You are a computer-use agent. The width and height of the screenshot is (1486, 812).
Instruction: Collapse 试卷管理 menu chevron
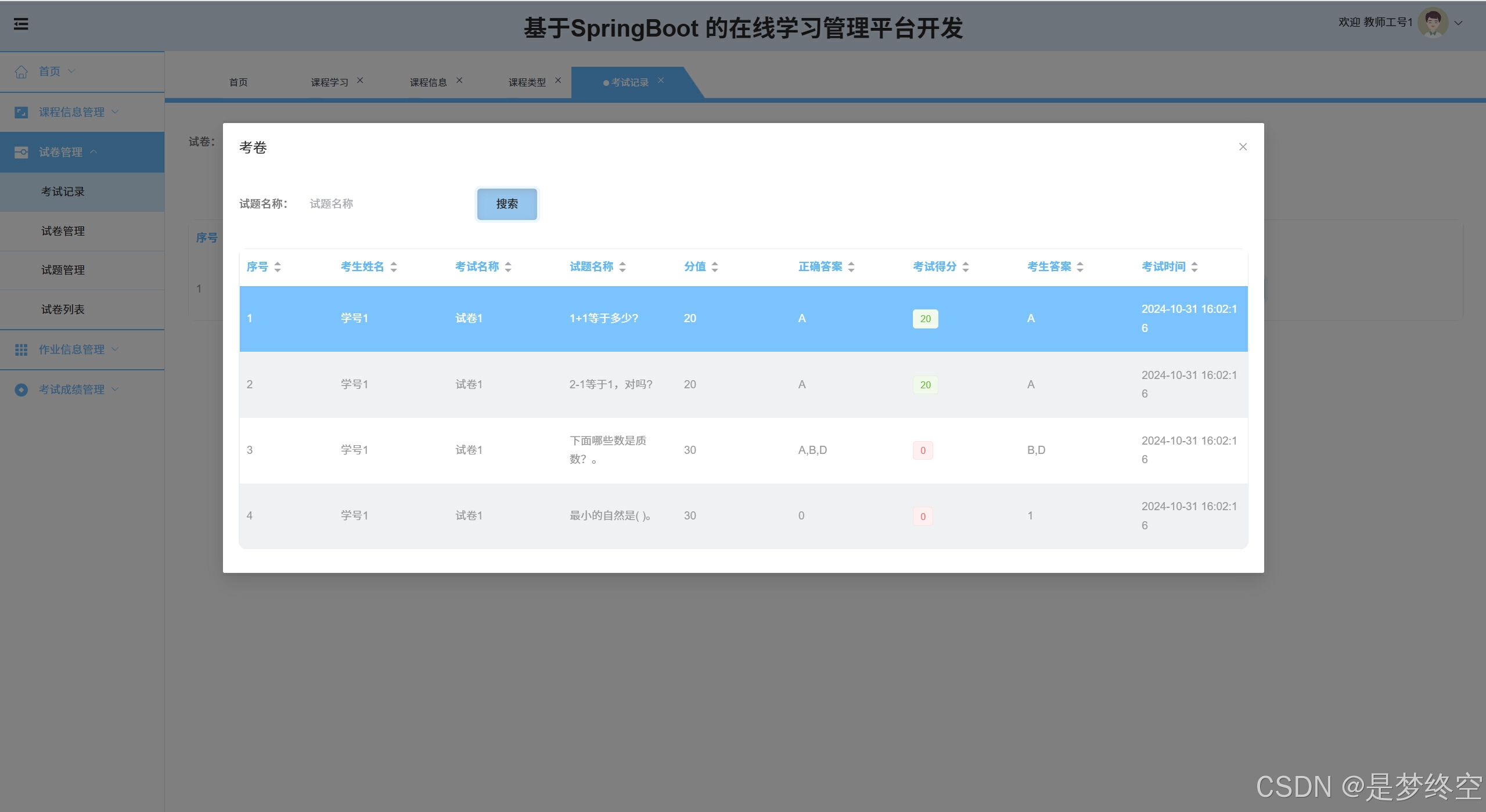click(x=93, y=151)
